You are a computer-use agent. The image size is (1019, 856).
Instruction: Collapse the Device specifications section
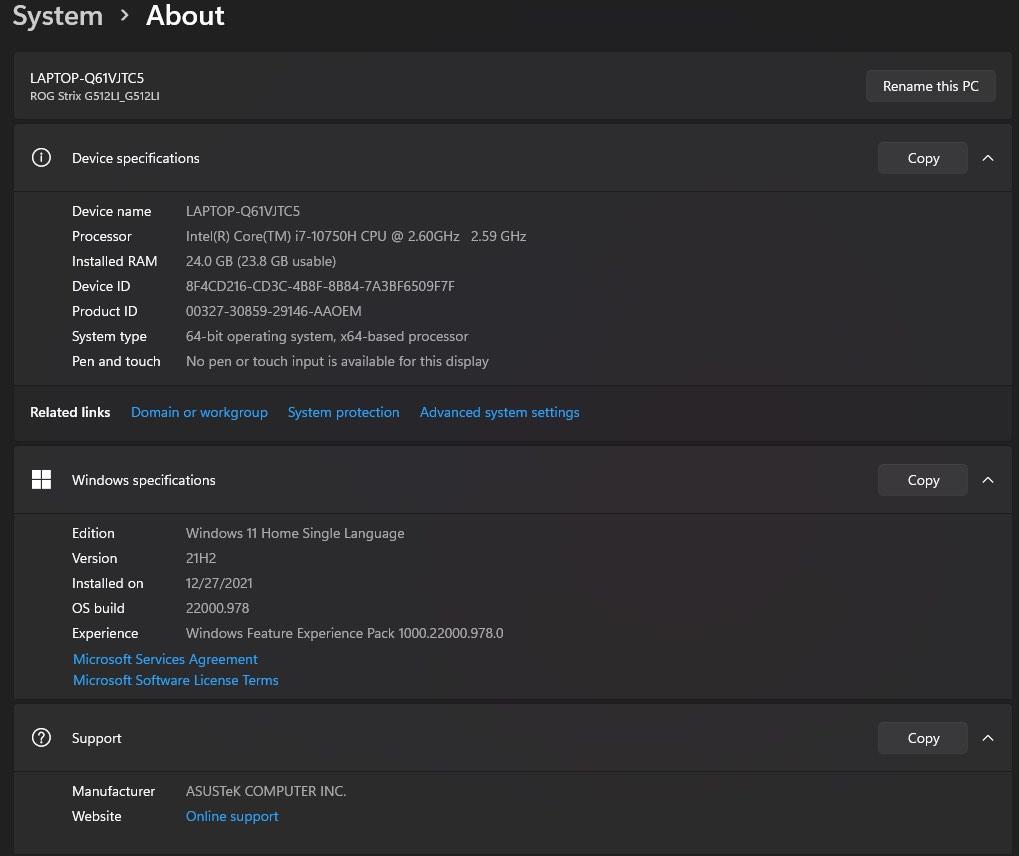coord(988,158)
